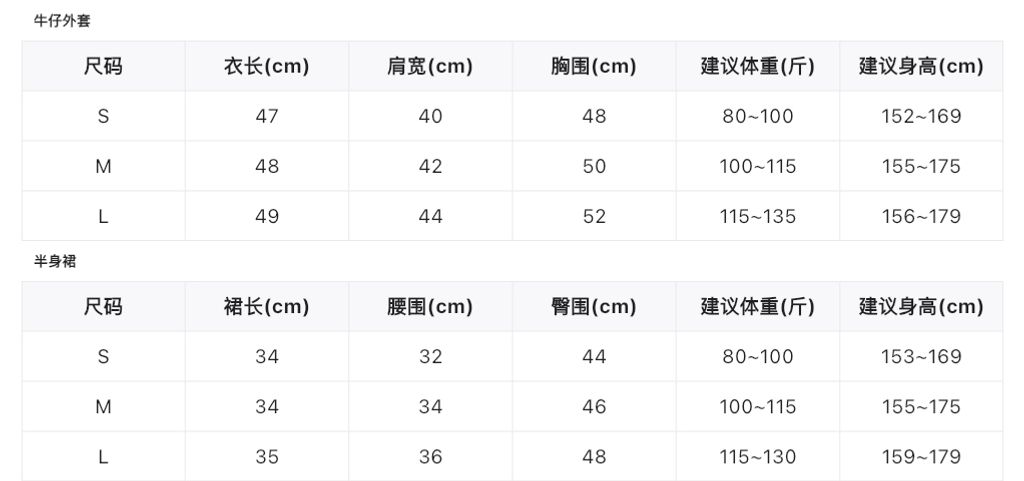1024x481 pixels.
Task: Click skirt weight cell 115~130
Action: coord(758,457)
